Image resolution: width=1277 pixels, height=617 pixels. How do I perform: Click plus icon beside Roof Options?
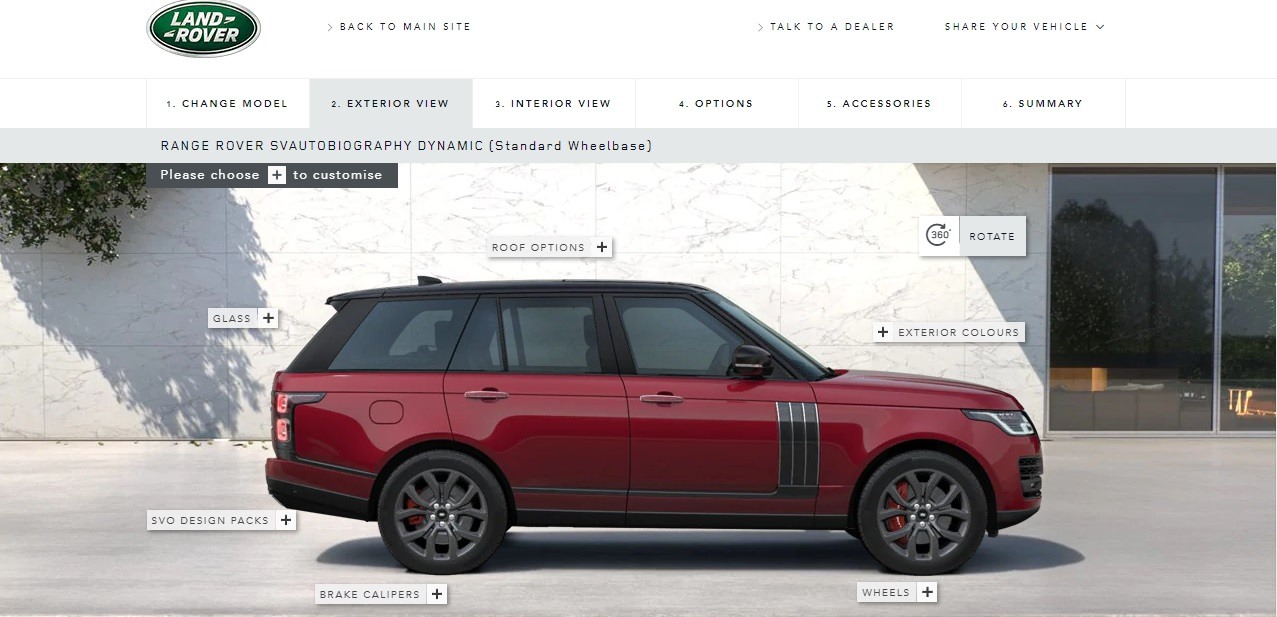point(602,247)
